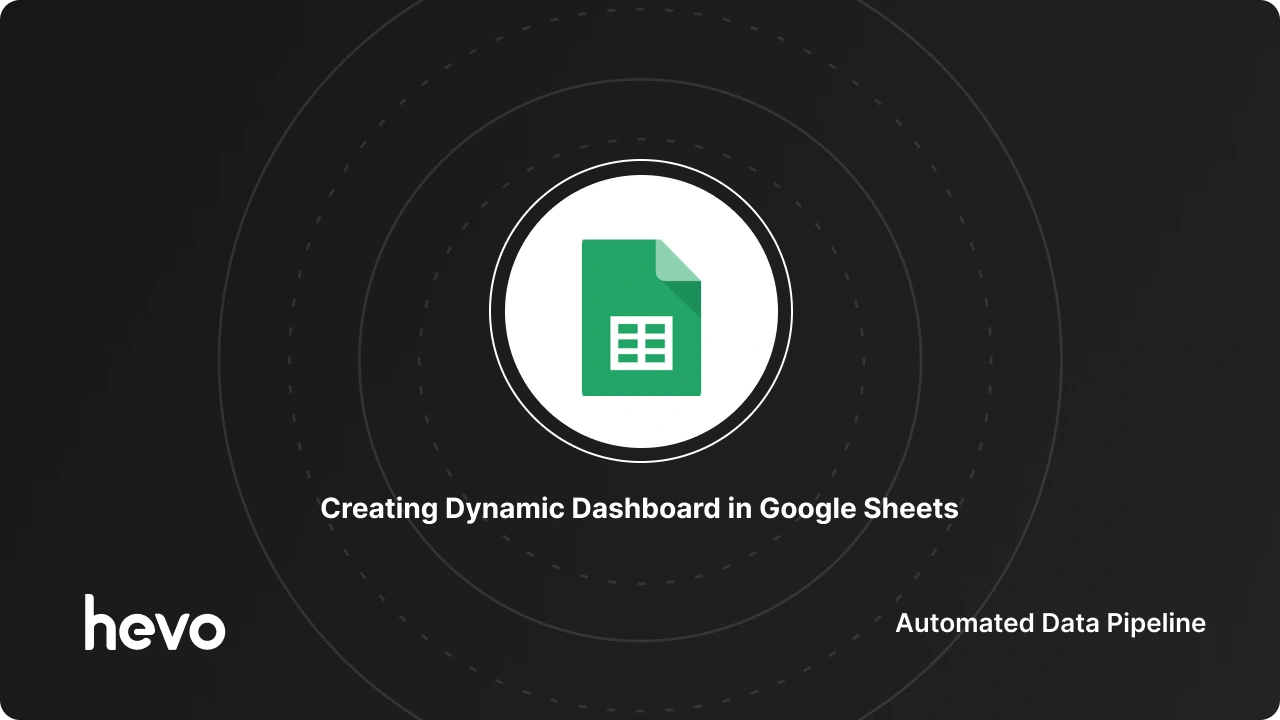Select the title "Creating Dynamic Dashboard in Google Sheets"
The width and height of the screenshot is (1280, 720).
tap(639, 509)
